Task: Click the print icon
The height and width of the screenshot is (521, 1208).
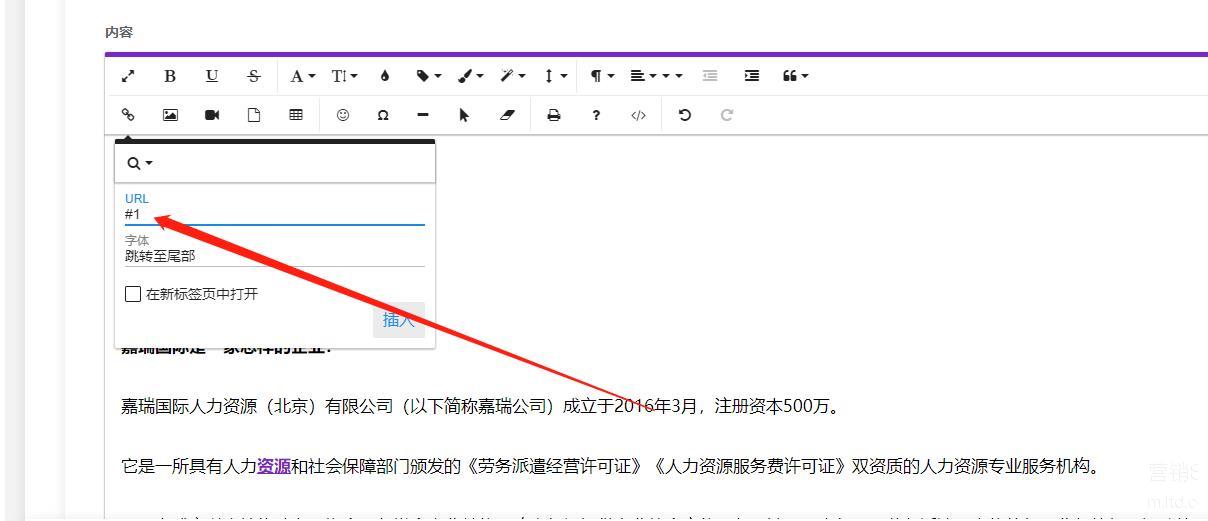Action: point(553,115)
